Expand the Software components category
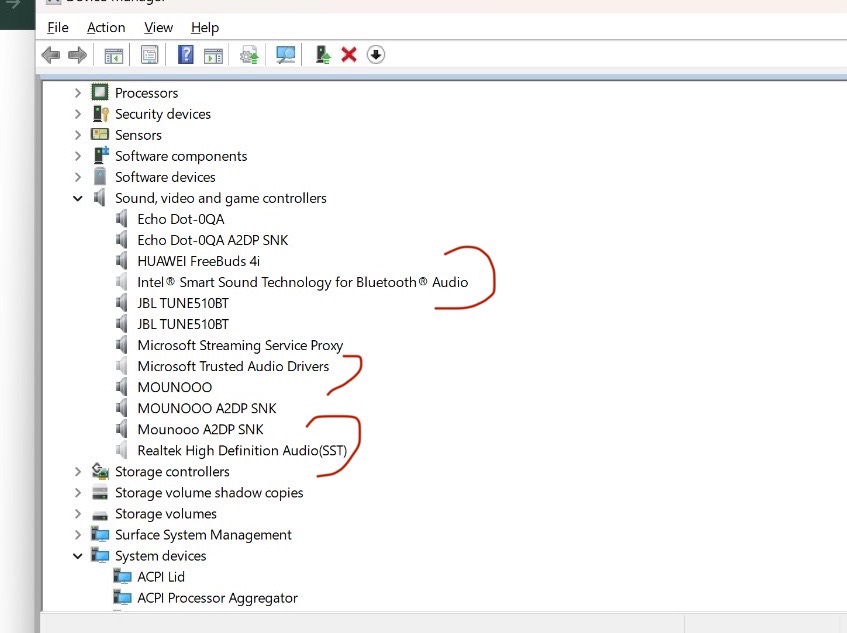Viewport: 847px width, 633px height. point(78,156)
